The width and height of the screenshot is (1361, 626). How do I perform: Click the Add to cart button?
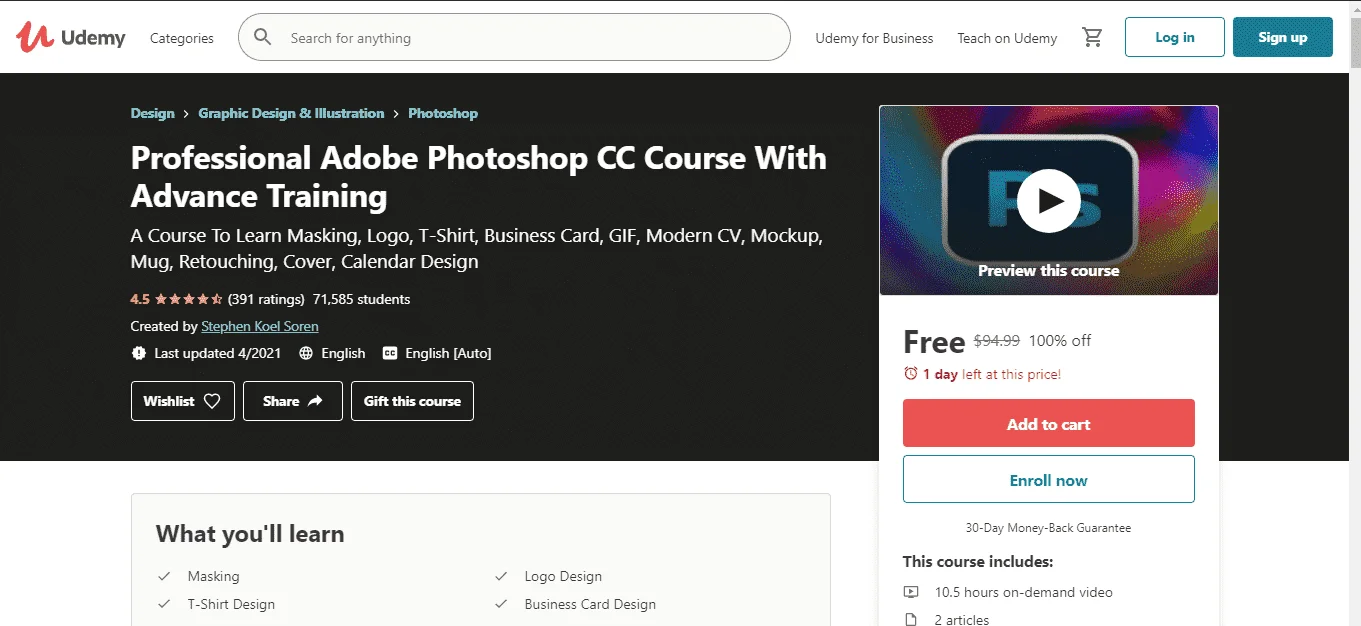click(1049, 423)
